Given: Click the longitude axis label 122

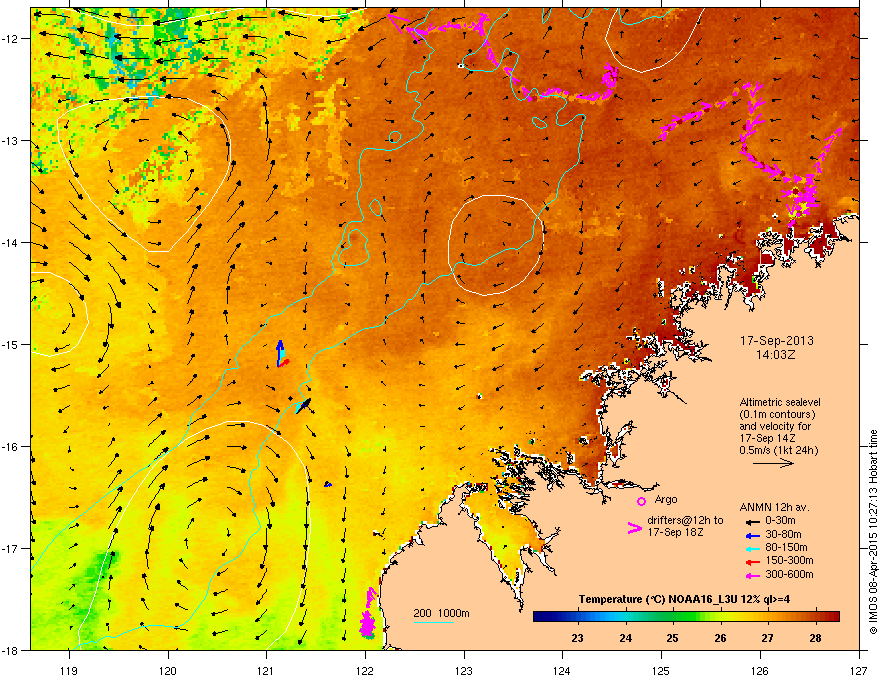Looking at the screenshot, I should 365,670.
